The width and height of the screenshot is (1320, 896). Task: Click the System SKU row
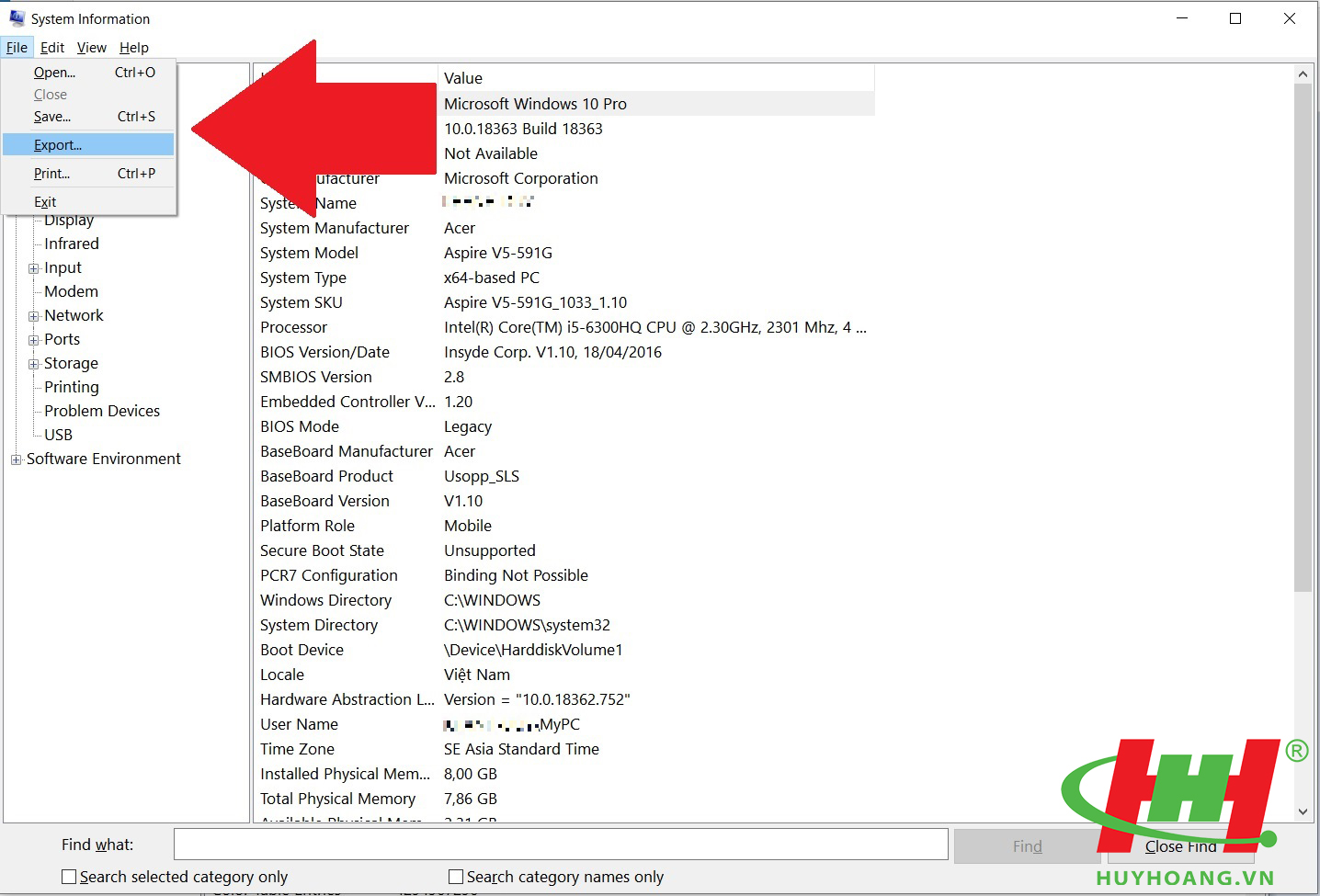[x=564, y=302]
